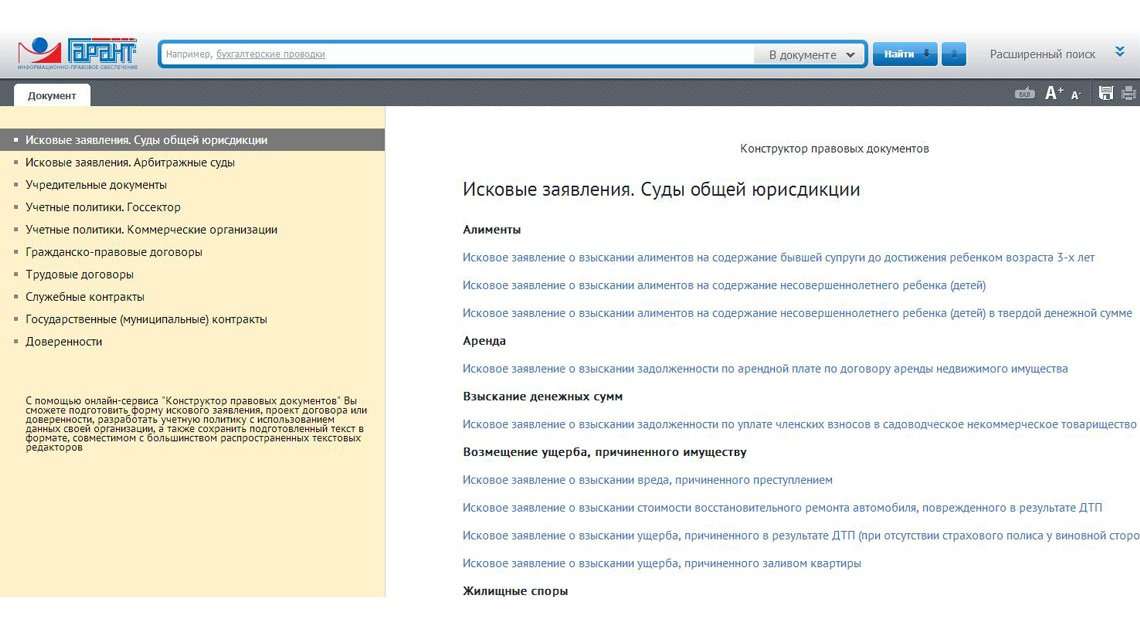This screenshot has height=639, width=1140.
Task: Click the "бухгалтерские проводки" example query
Action: 270,55
